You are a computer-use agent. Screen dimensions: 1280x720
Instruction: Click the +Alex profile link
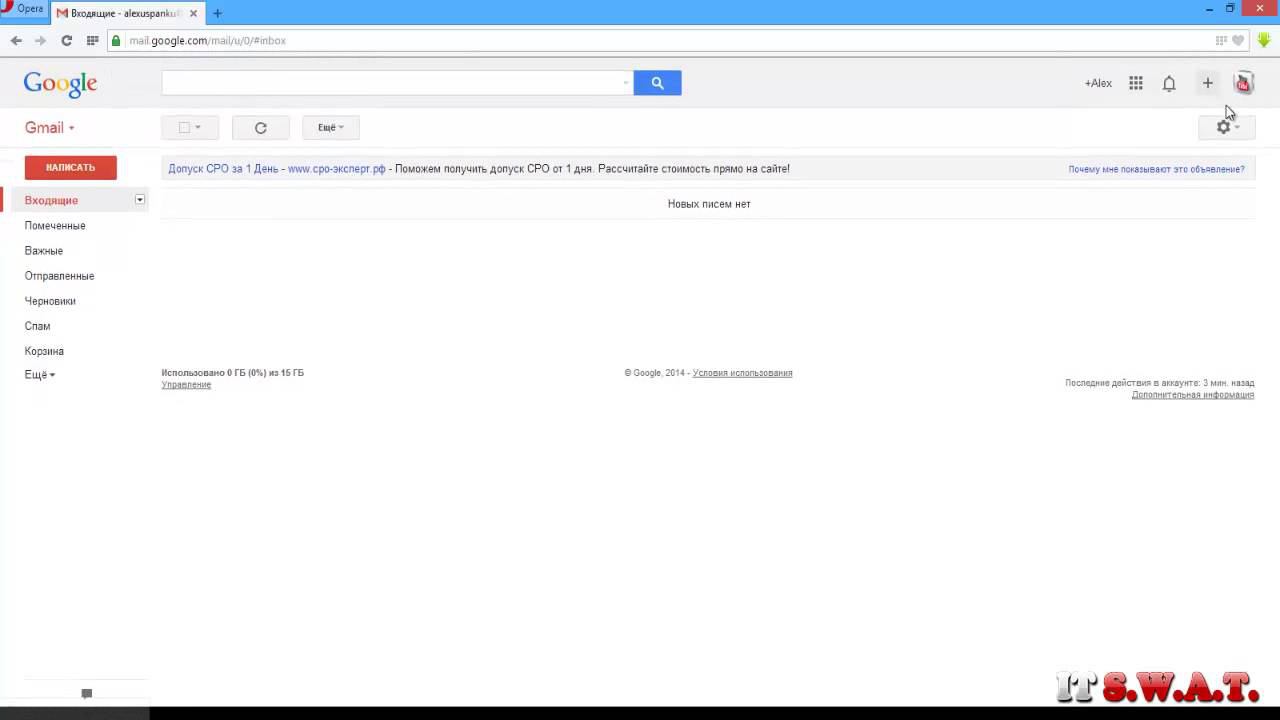tap(1098, 83)
